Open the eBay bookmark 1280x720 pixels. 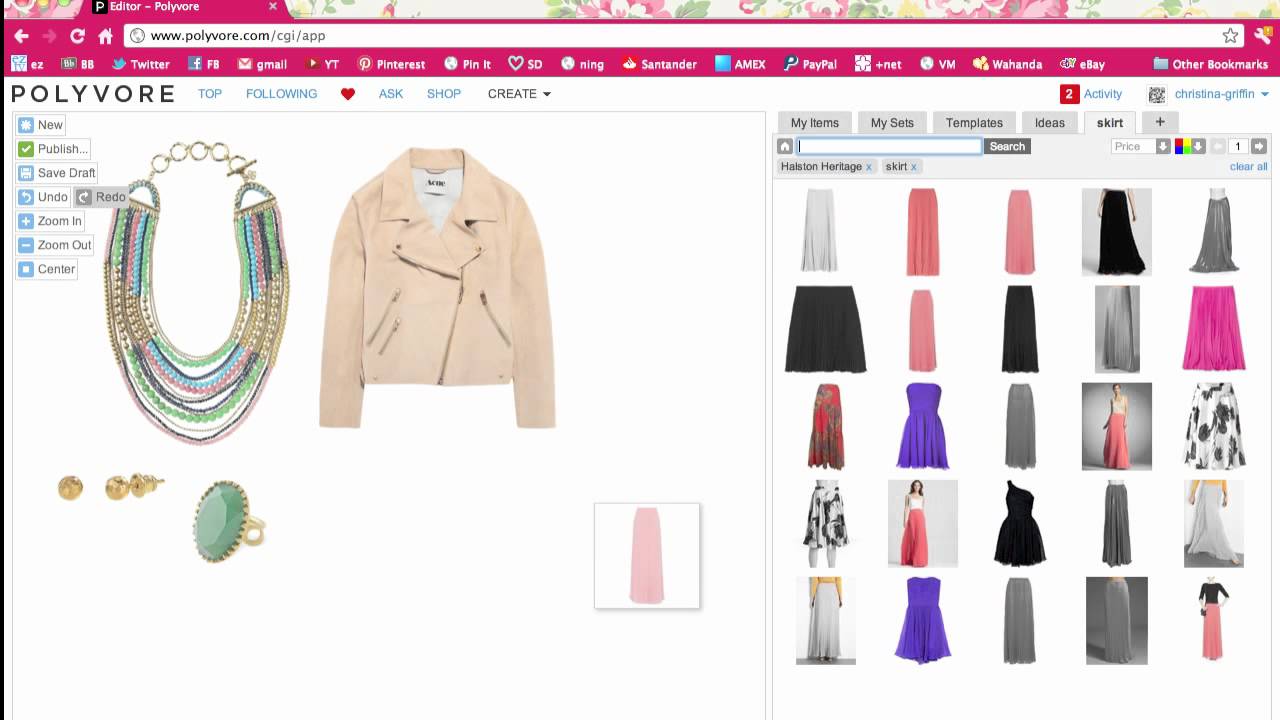[1082, 64]
